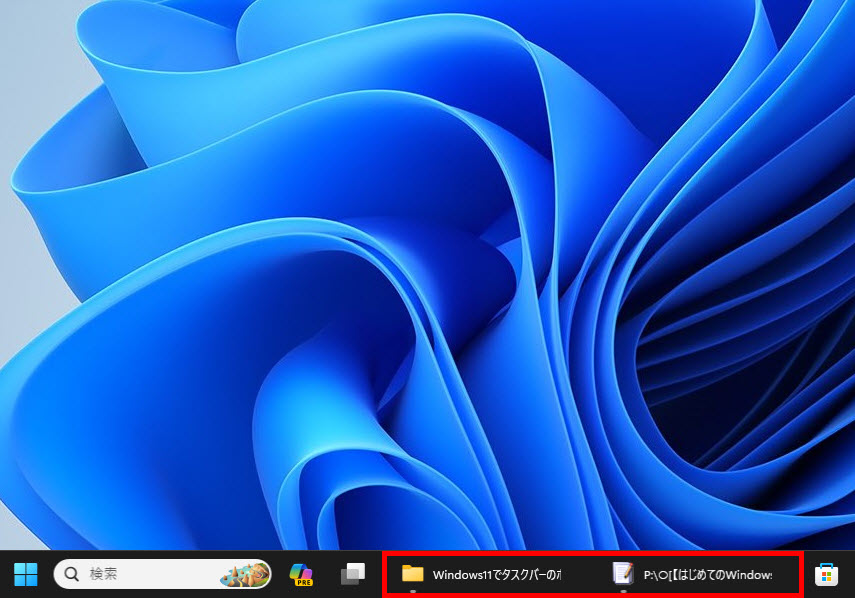Click the yellow File Explorer folder icon

pos(413,573)
